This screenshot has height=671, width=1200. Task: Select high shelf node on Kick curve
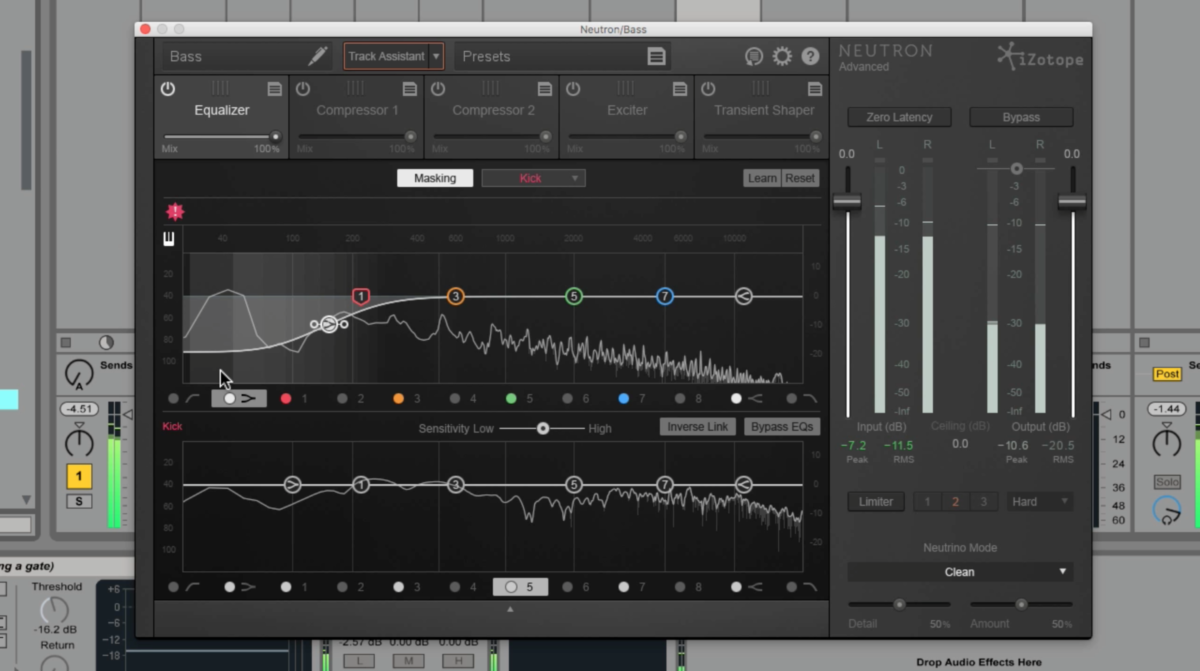click(x=743, y=485)
